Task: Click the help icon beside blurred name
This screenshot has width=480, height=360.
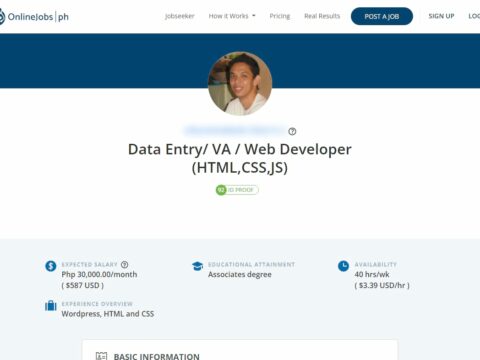Action: (292, 131)
